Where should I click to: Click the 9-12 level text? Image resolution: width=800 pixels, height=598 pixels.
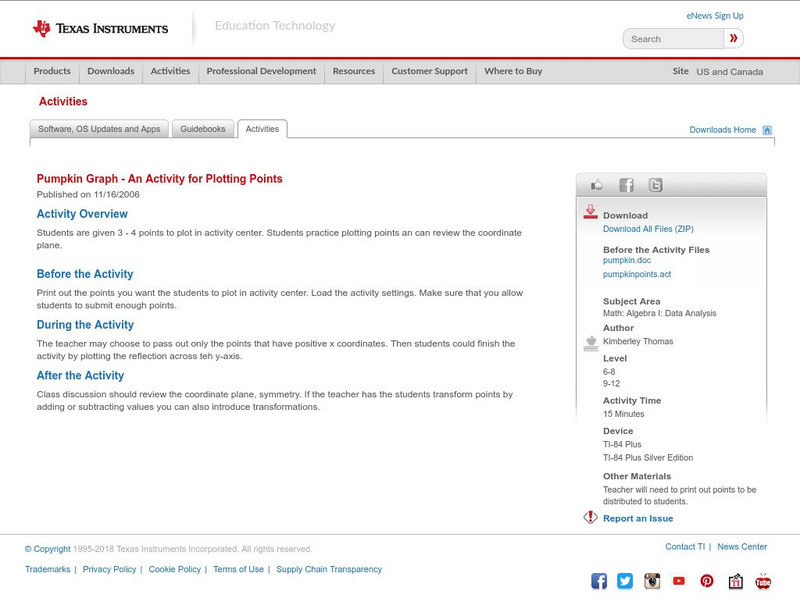(x=611, y=384)
